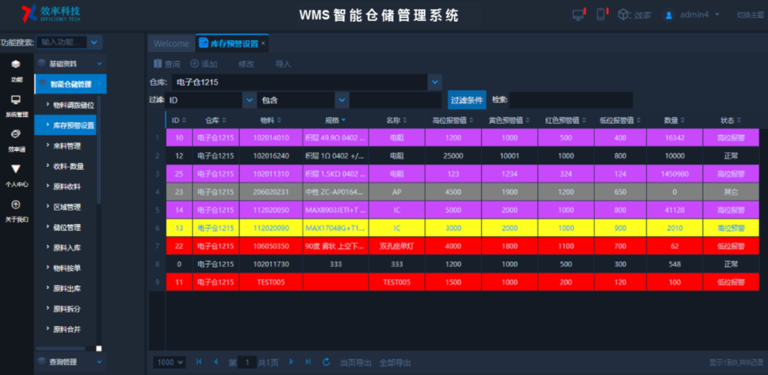The image size is (768, 375).
Task: Click the 过滤条件 filter button
Action: 467,100
